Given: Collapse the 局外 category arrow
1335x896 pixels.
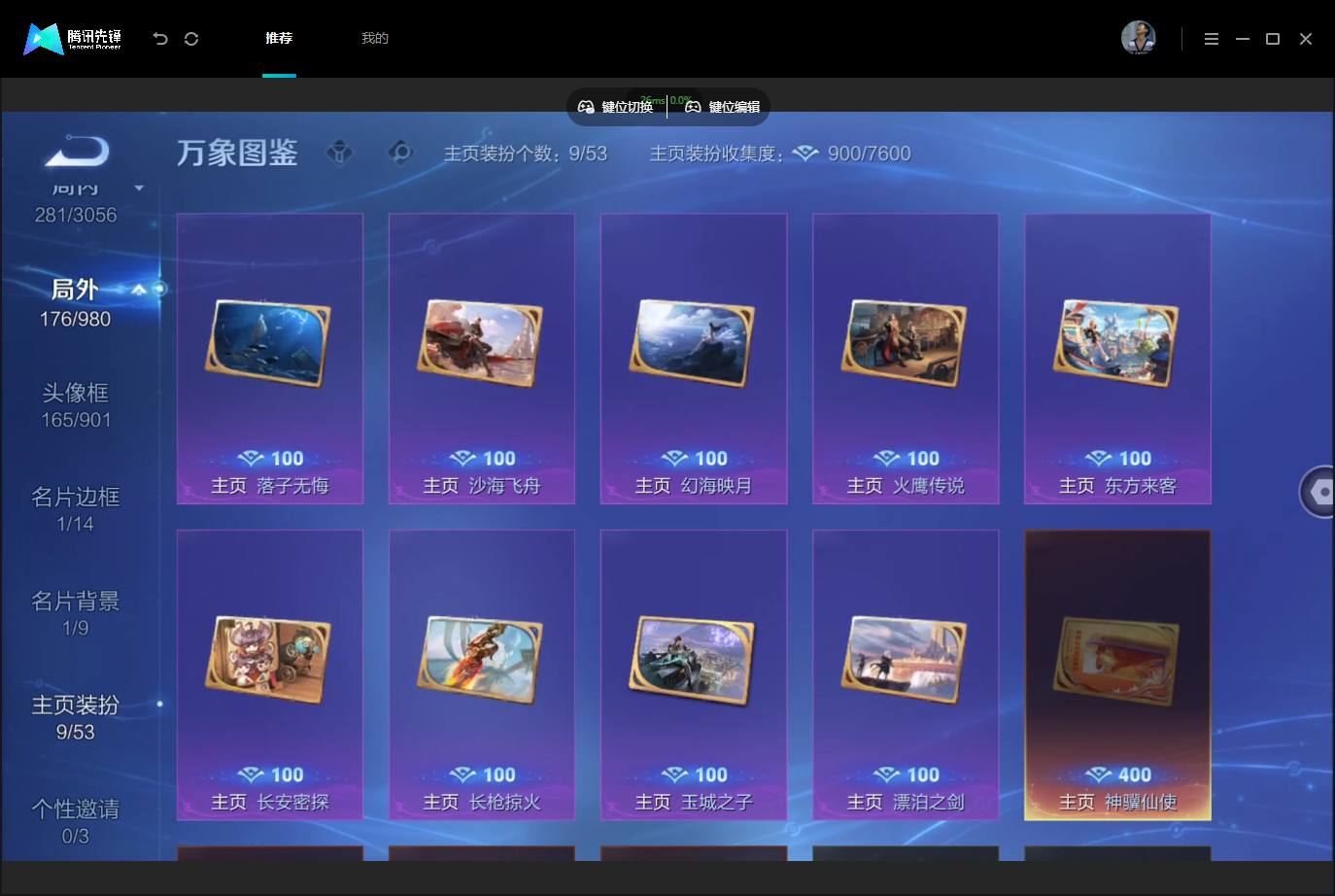Looking at the screenshot, I should click(139, 290).
